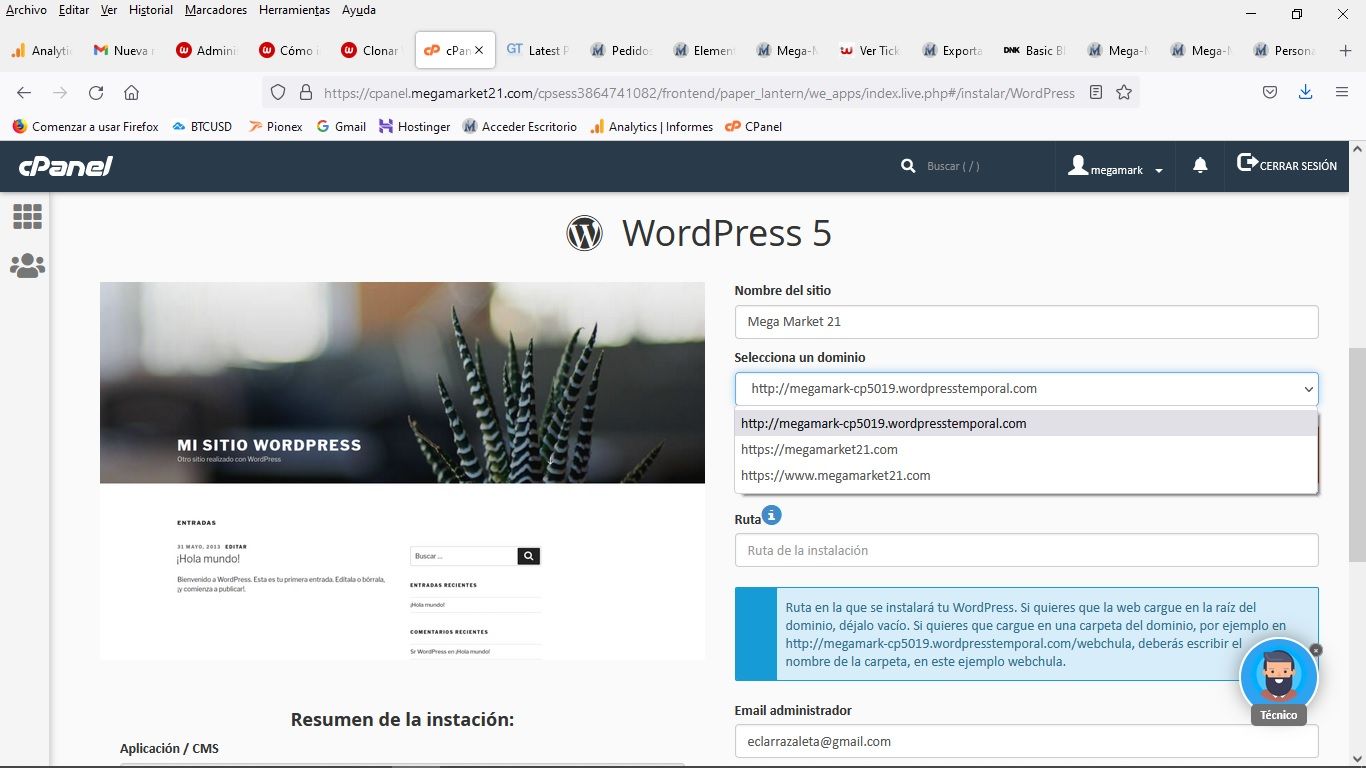
Task: Click the Gmail bookmark
Action: (x=341, y=127)
